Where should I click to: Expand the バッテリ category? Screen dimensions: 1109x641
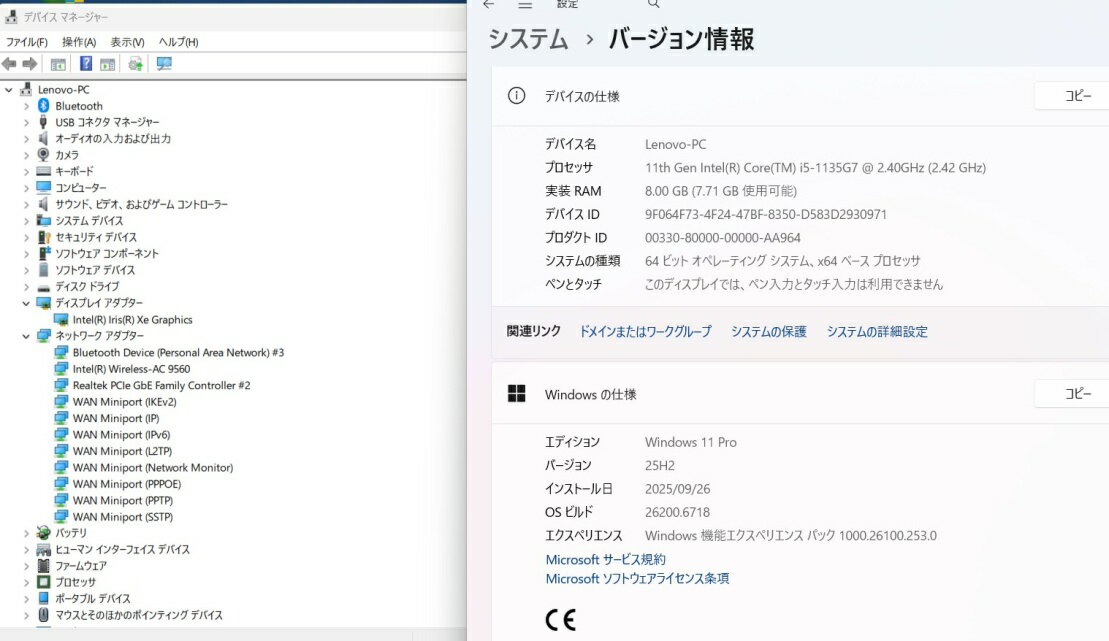(x=27, y=532)
